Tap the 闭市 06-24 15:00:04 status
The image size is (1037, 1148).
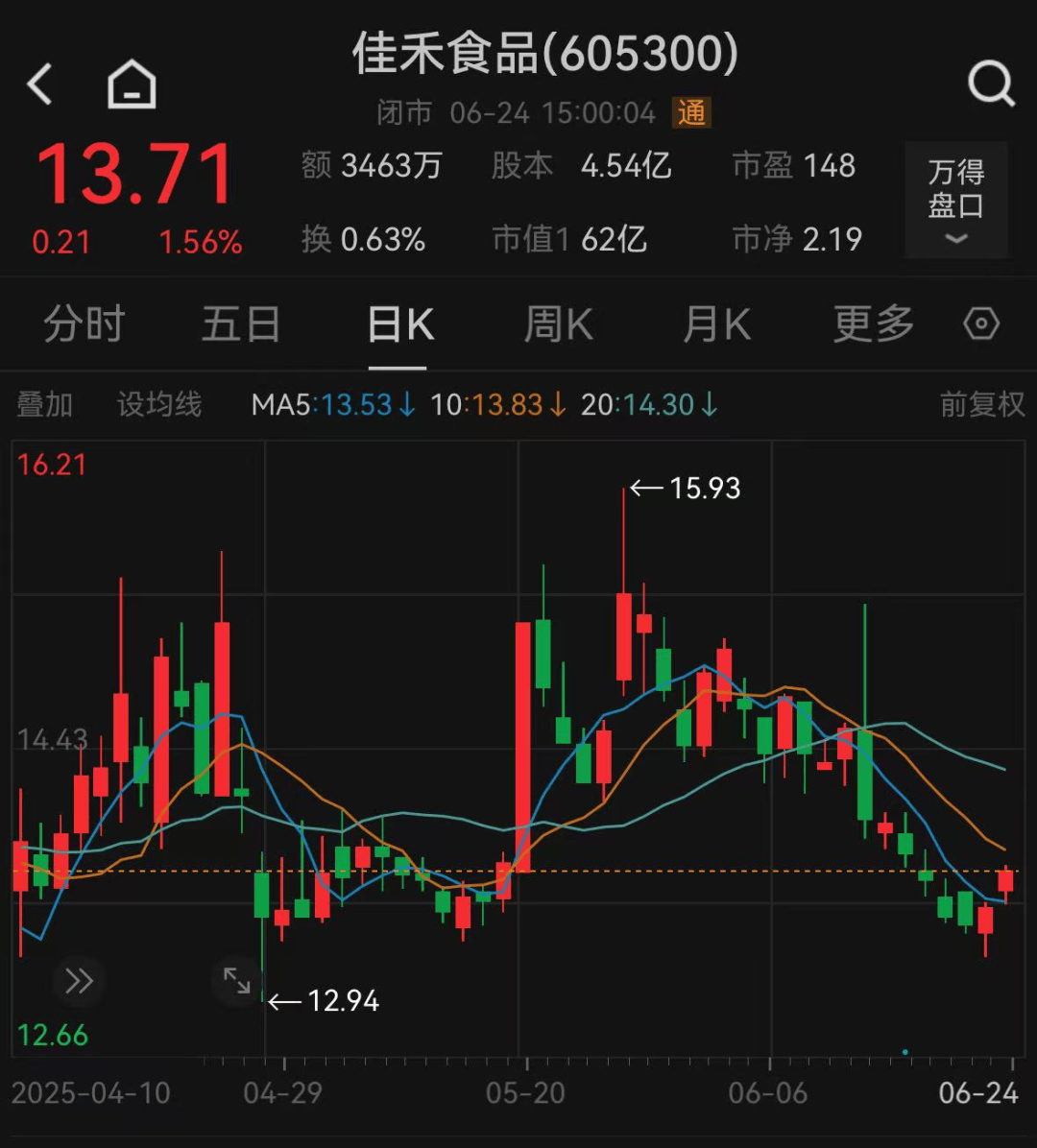coord(517,112)
